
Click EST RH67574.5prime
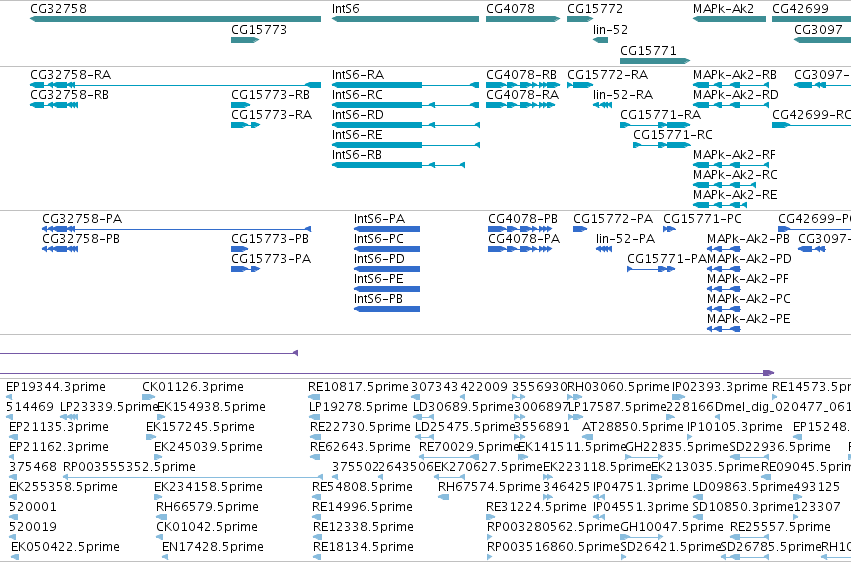tap(443, 497)
